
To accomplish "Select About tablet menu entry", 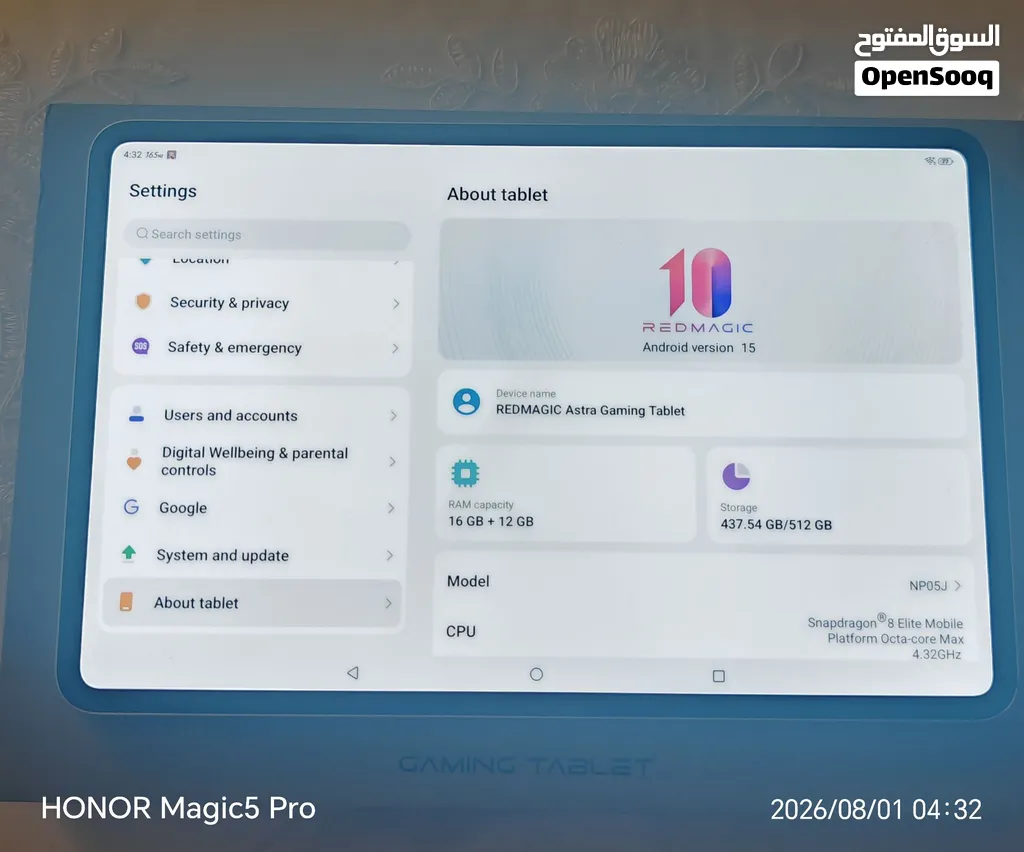I will pyautogui.click(x=253, y=603).
